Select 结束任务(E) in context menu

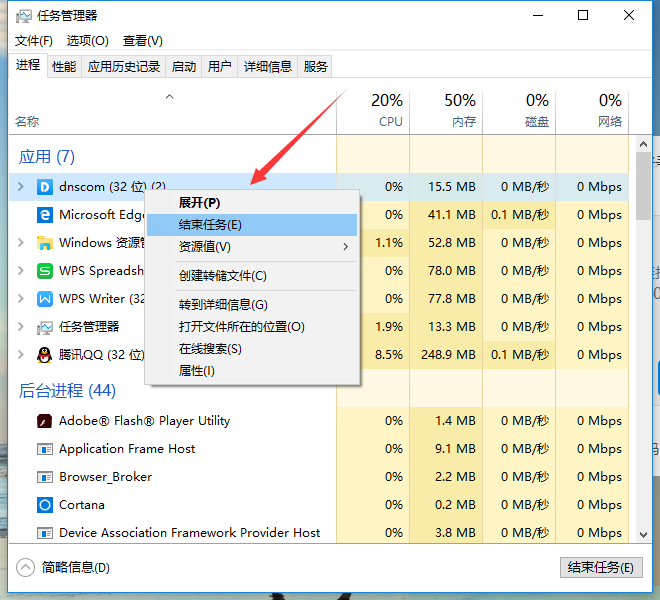pos(210,225)
